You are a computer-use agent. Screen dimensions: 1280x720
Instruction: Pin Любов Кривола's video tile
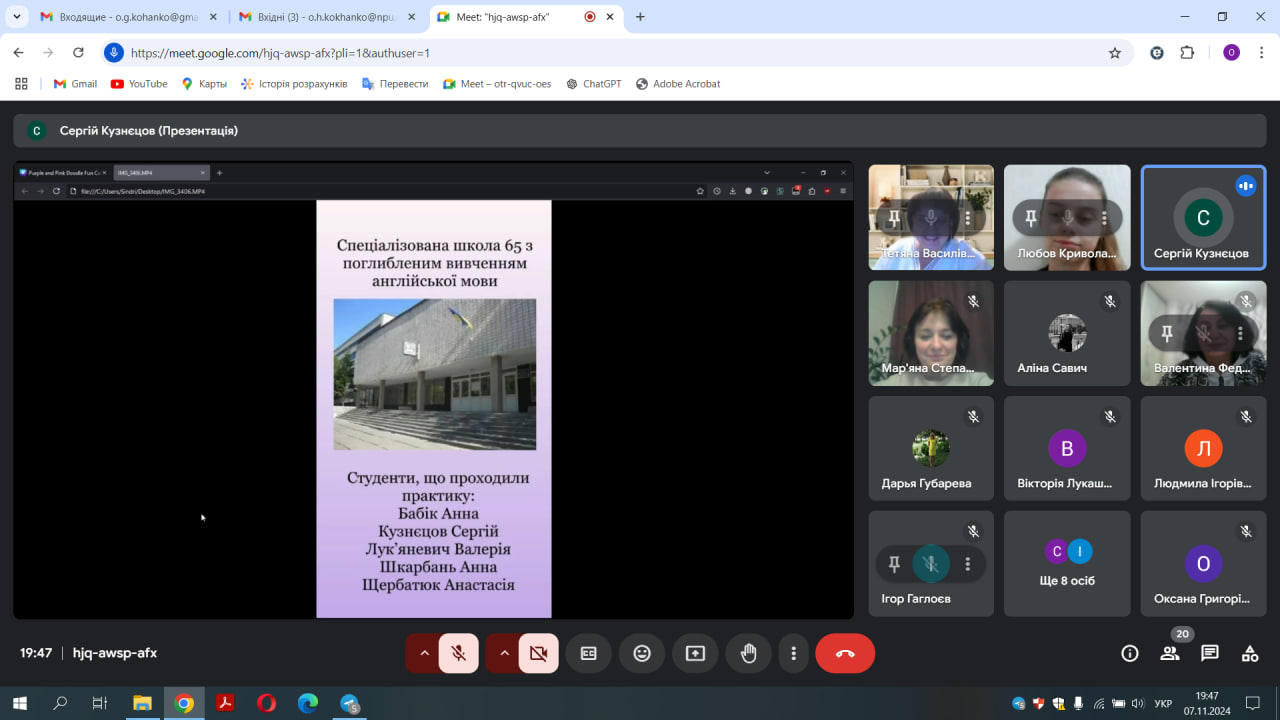[x=1031, y=218]
